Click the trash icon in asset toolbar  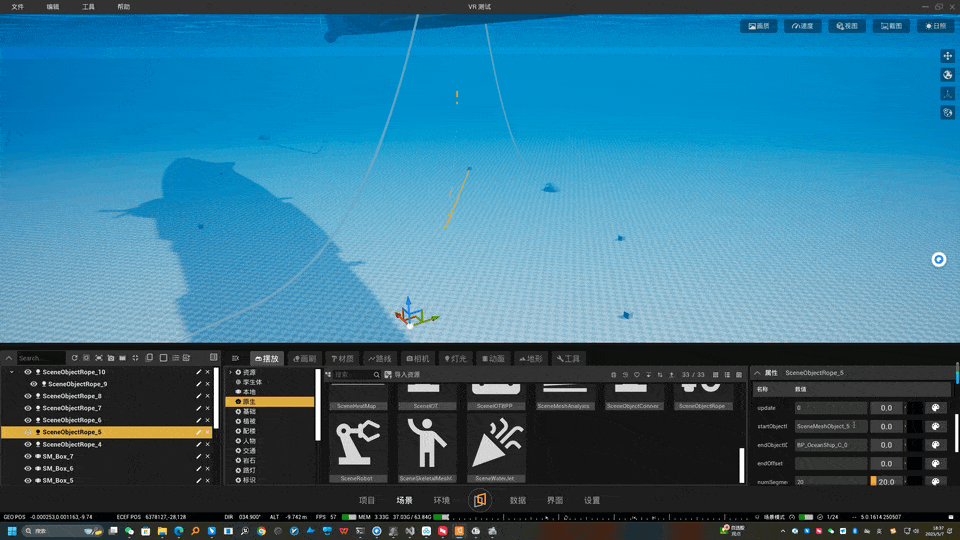[613, 375]
